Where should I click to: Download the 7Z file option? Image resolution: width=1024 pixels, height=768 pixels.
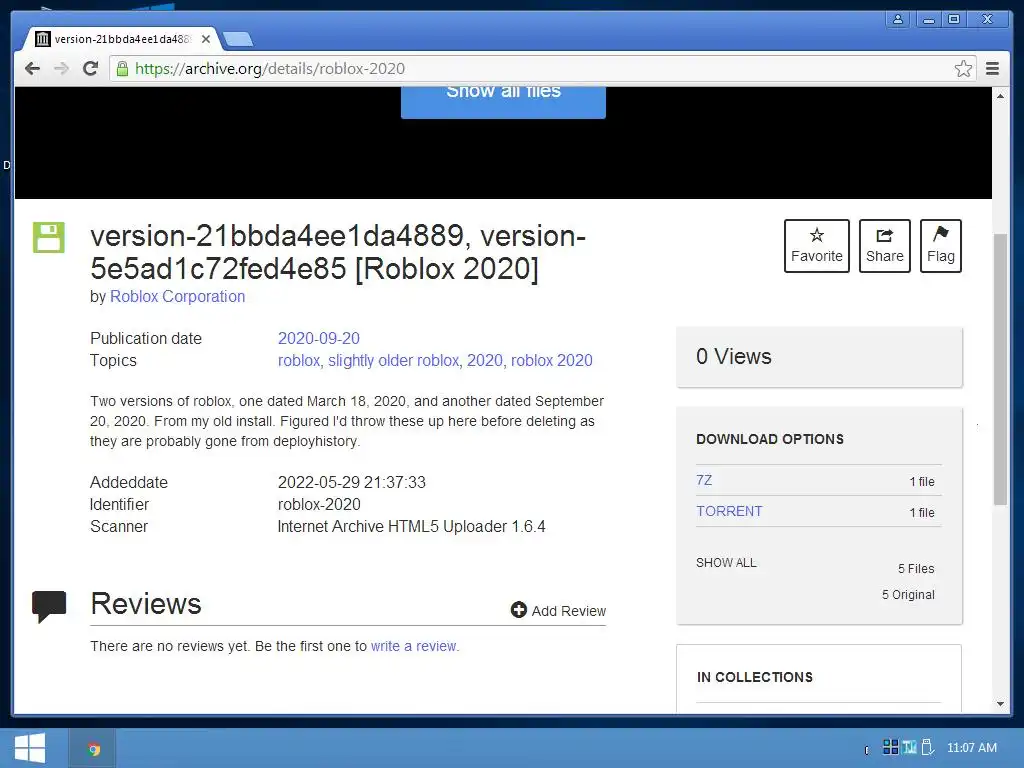(x=704, y=480)
